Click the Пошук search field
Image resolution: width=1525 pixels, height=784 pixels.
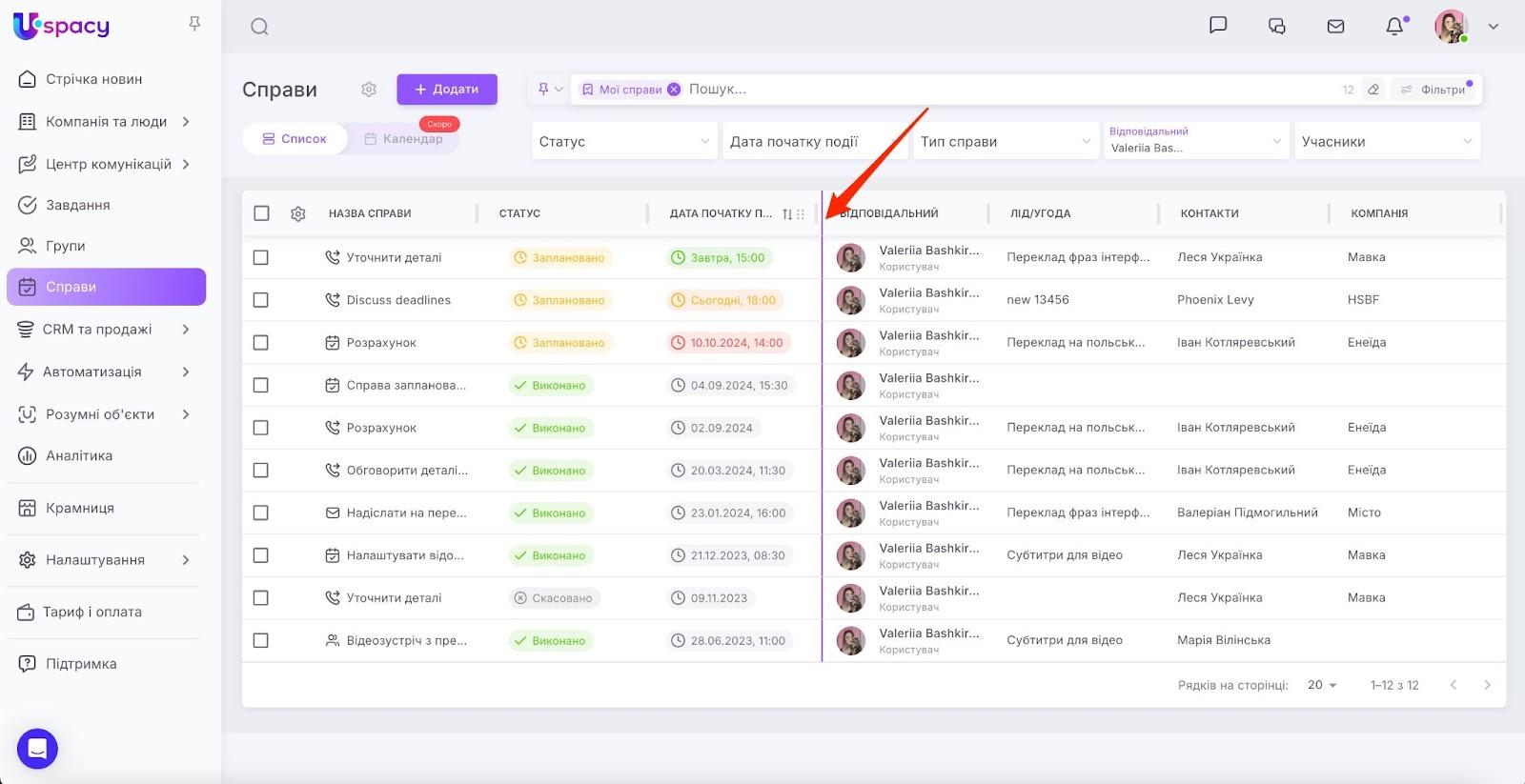coord(1010,90)
